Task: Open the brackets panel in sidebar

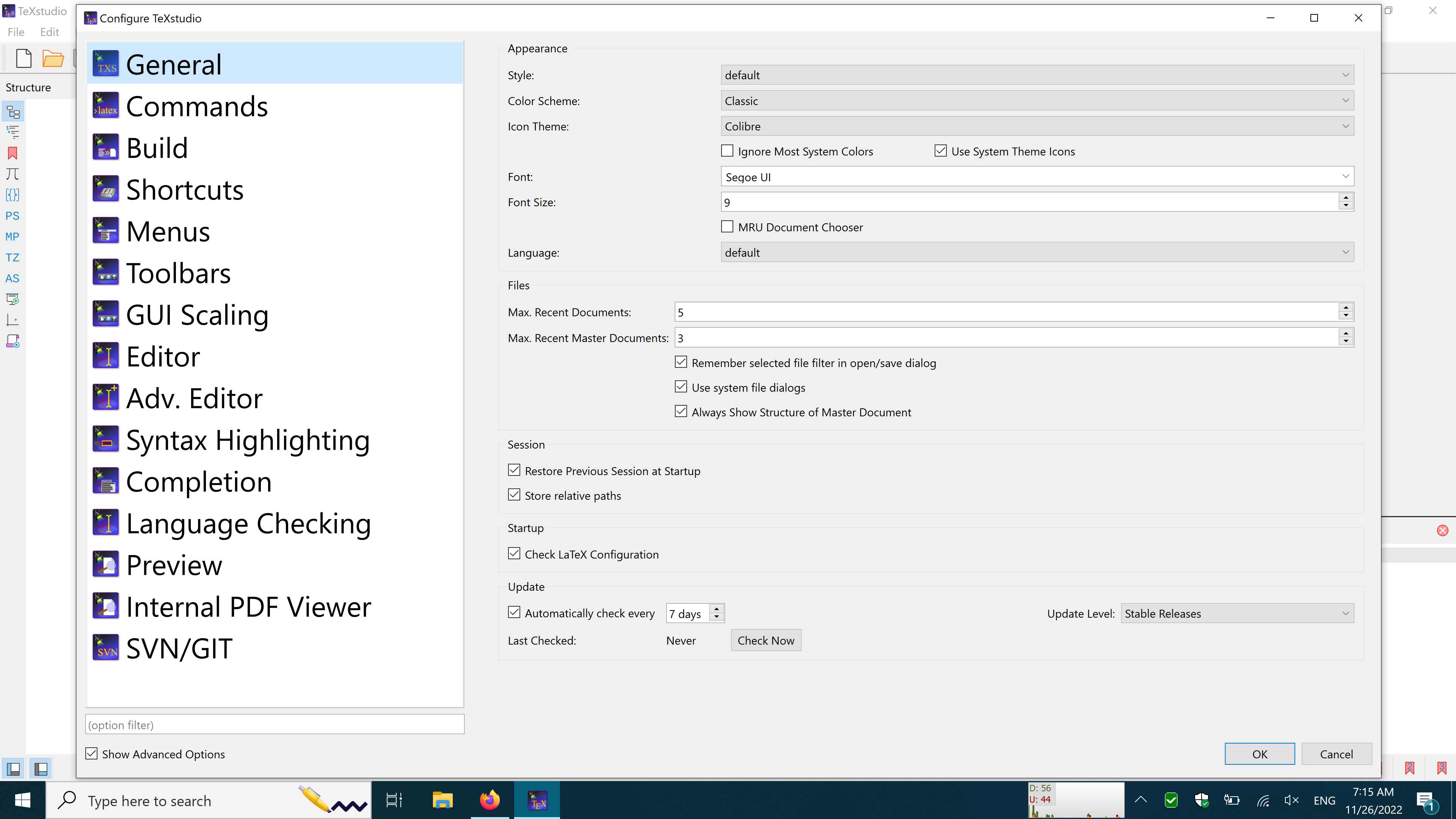Action: tap(13, 195)
